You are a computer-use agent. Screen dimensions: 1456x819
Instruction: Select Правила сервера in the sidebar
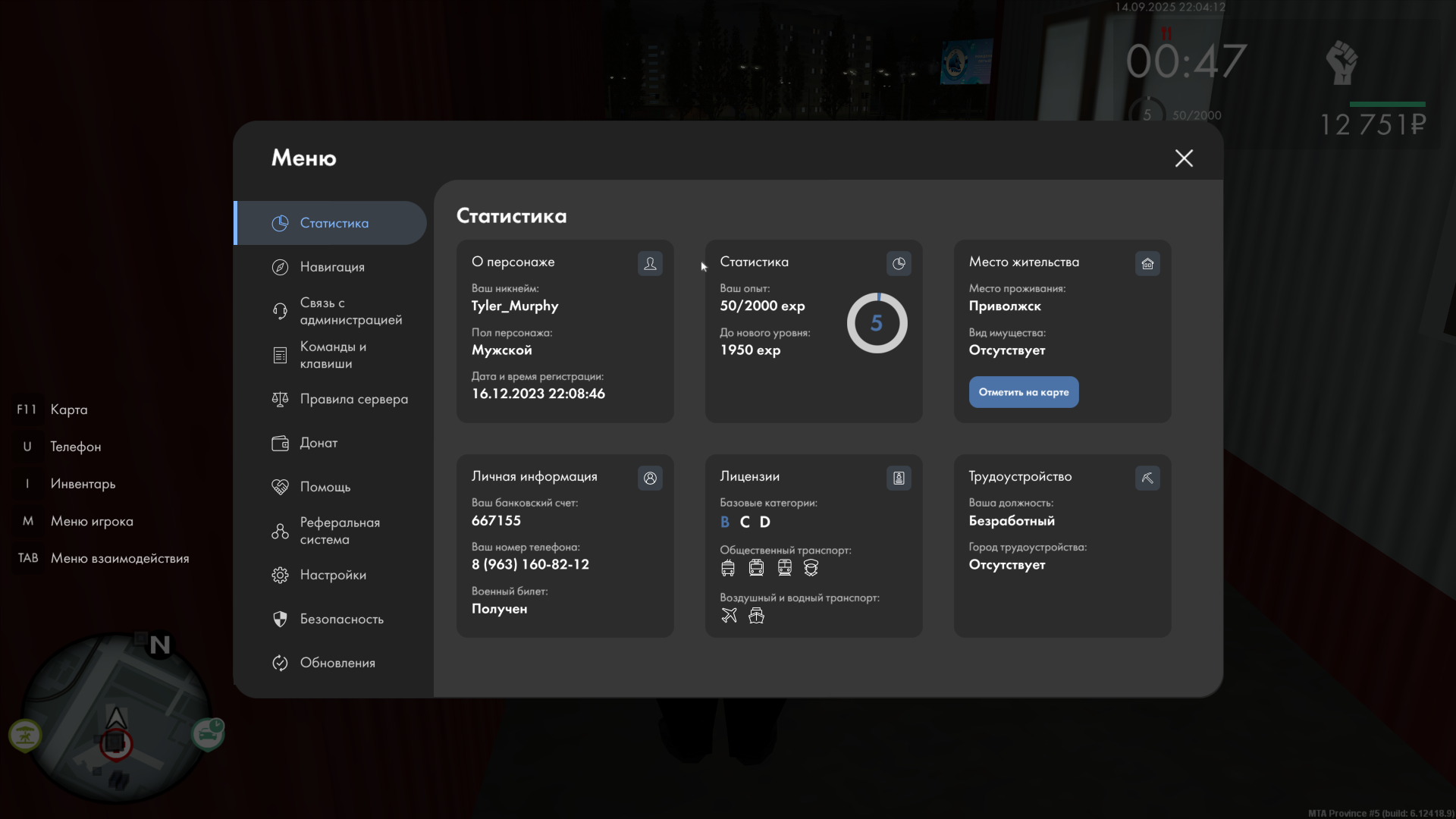pyautogui.click(x=353, y=399)
